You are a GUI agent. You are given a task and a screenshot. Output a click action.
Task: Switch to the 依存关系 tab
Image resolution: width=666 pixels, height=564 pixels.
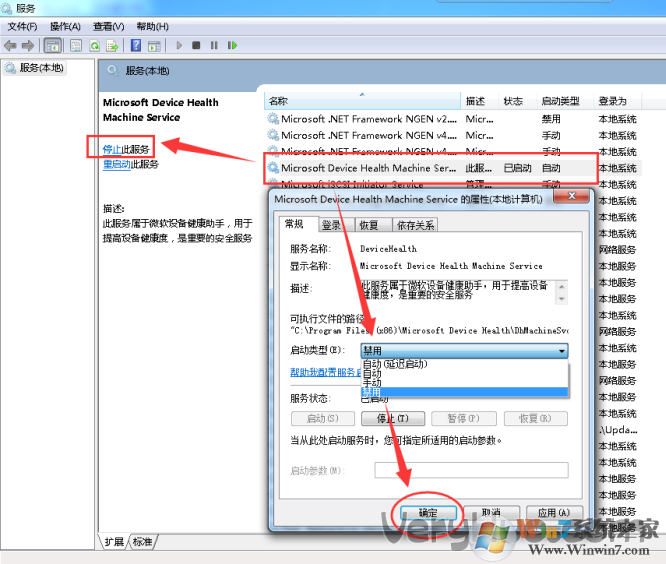415,225
